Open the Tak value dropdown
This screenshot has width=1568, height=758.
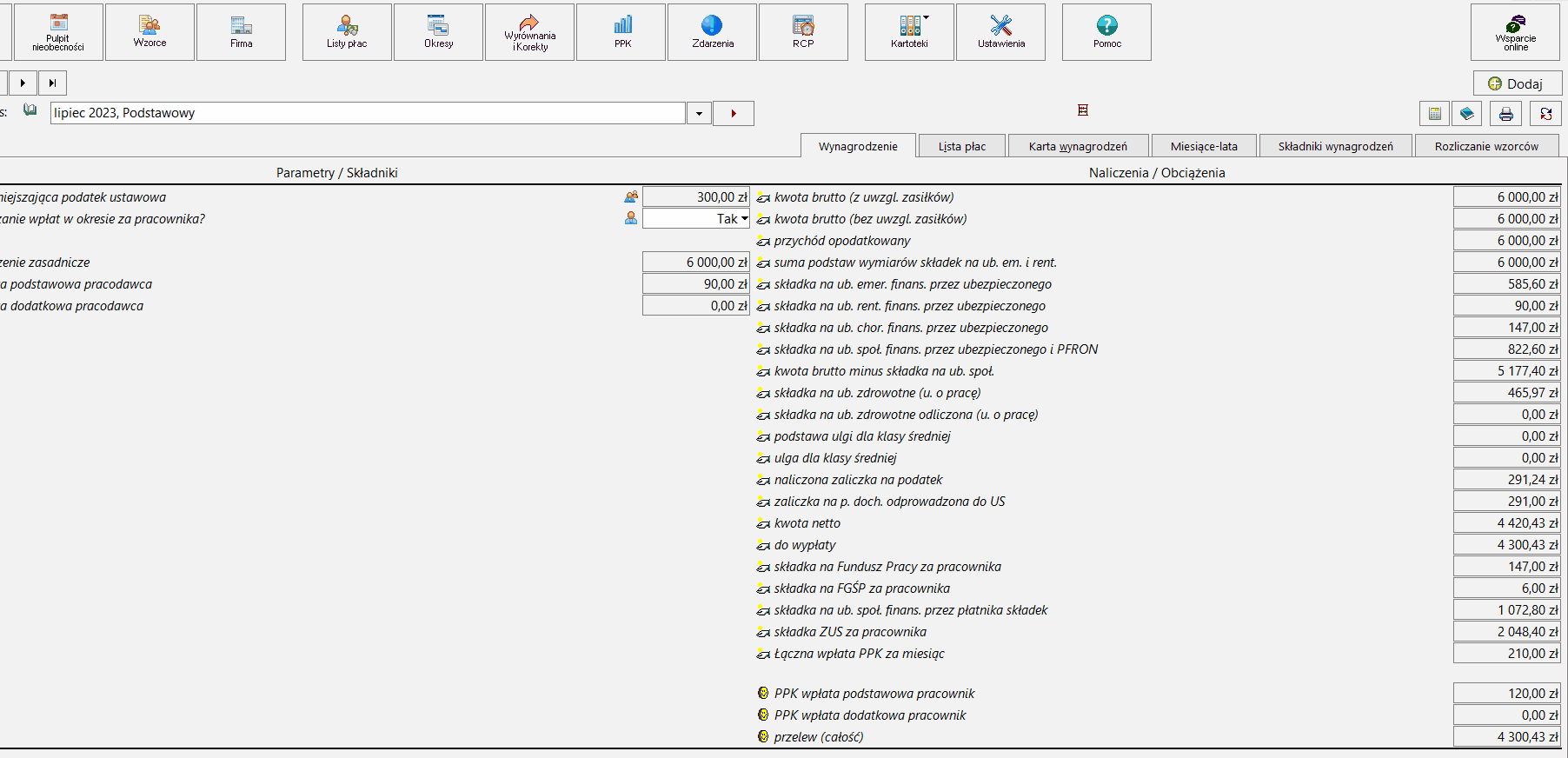[744, 219]
